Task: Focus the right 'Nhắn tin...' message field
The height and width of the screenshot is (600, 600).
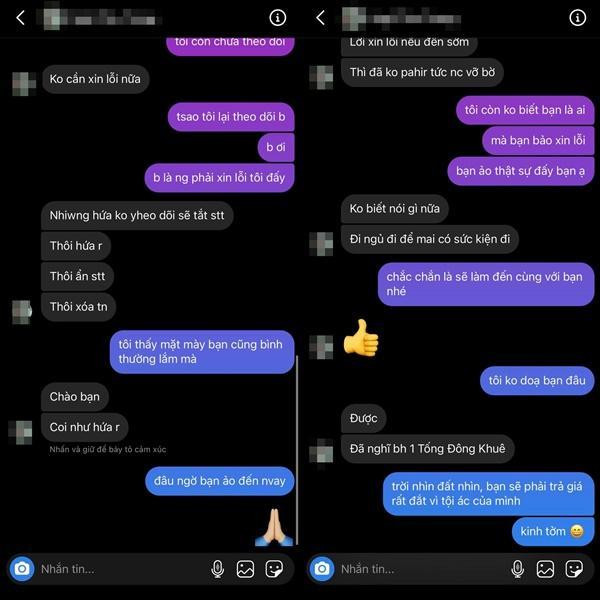Action: (422, 569)
